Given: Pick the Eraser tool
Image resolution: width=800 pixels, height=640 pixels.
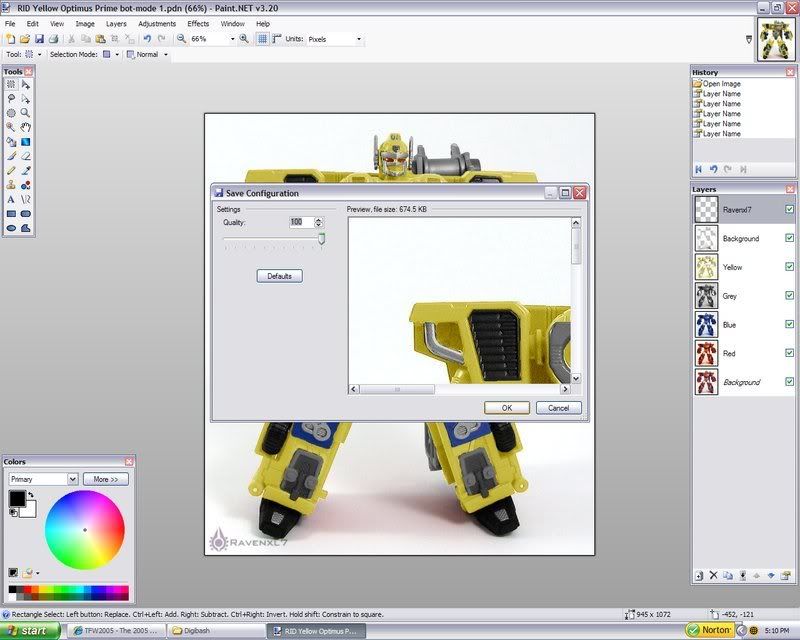Looking at the screenshot, I should (x=26, y=156).
